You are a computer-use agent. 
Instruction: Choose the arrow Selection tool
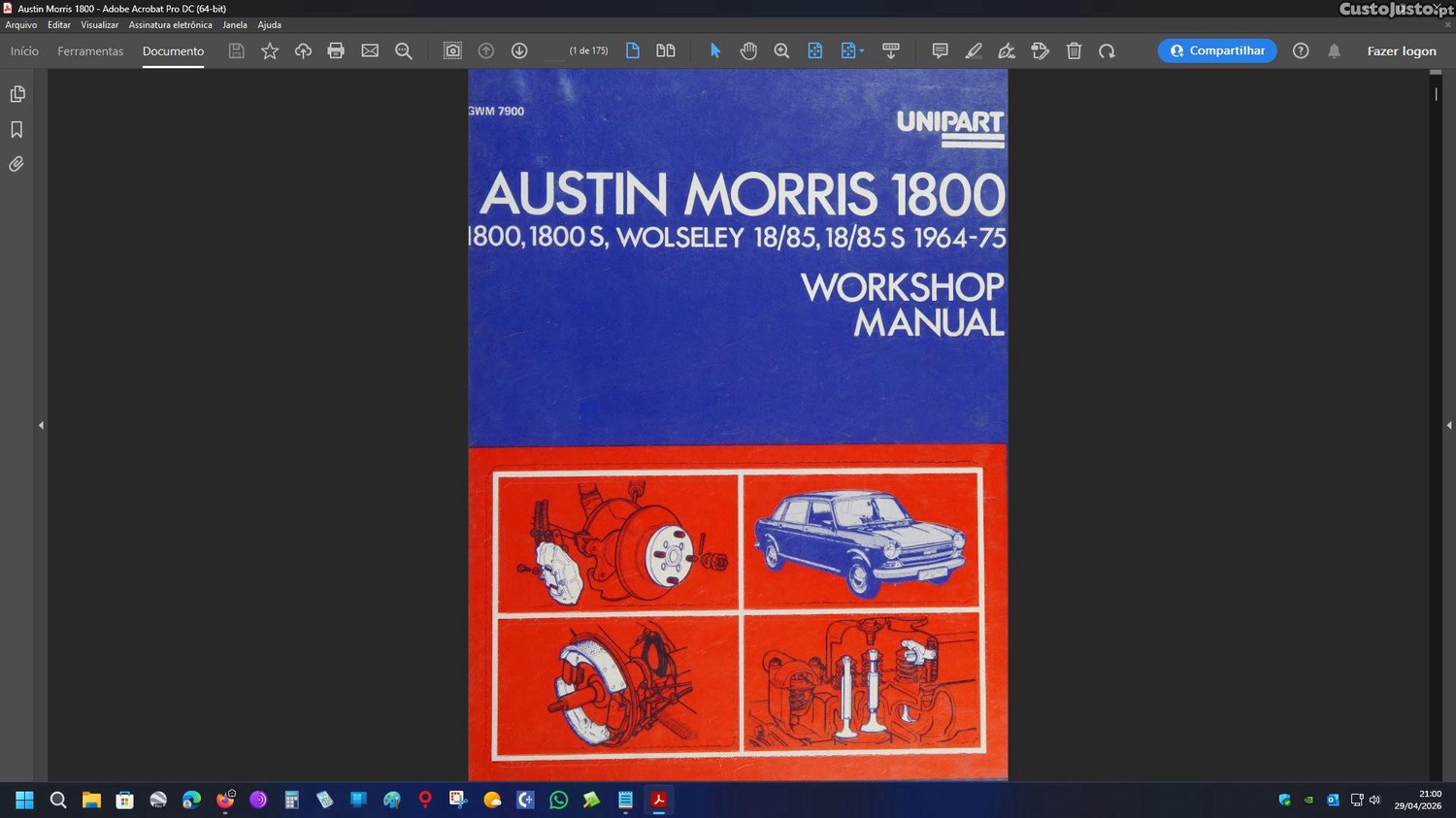[715, 51]
